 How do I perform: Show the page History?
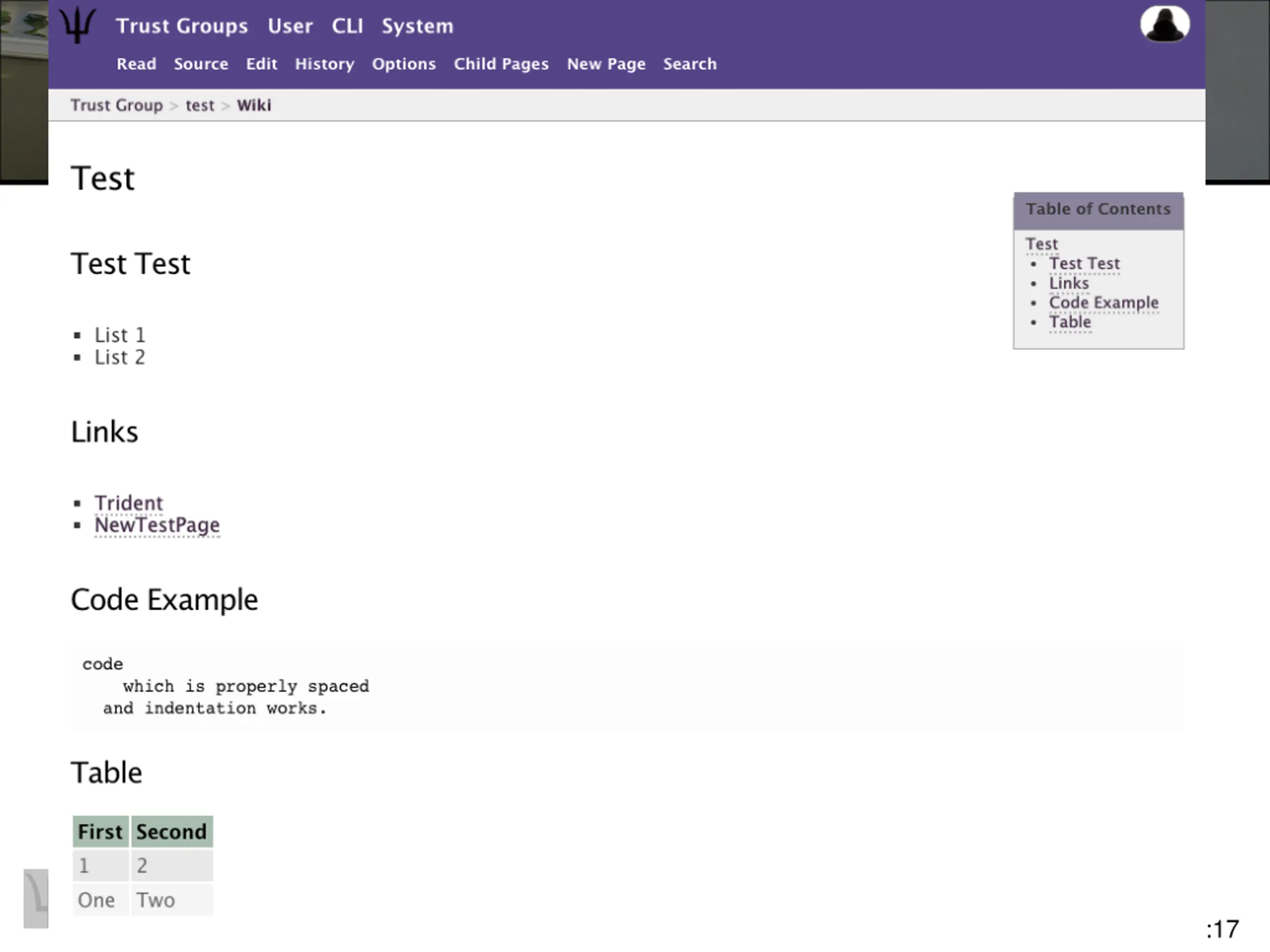[x=324, y=63]
